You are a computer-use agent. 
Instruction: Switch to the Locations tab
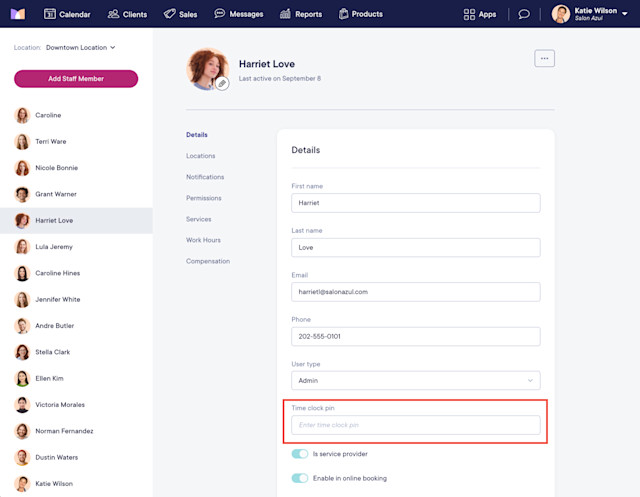(200, 156)
